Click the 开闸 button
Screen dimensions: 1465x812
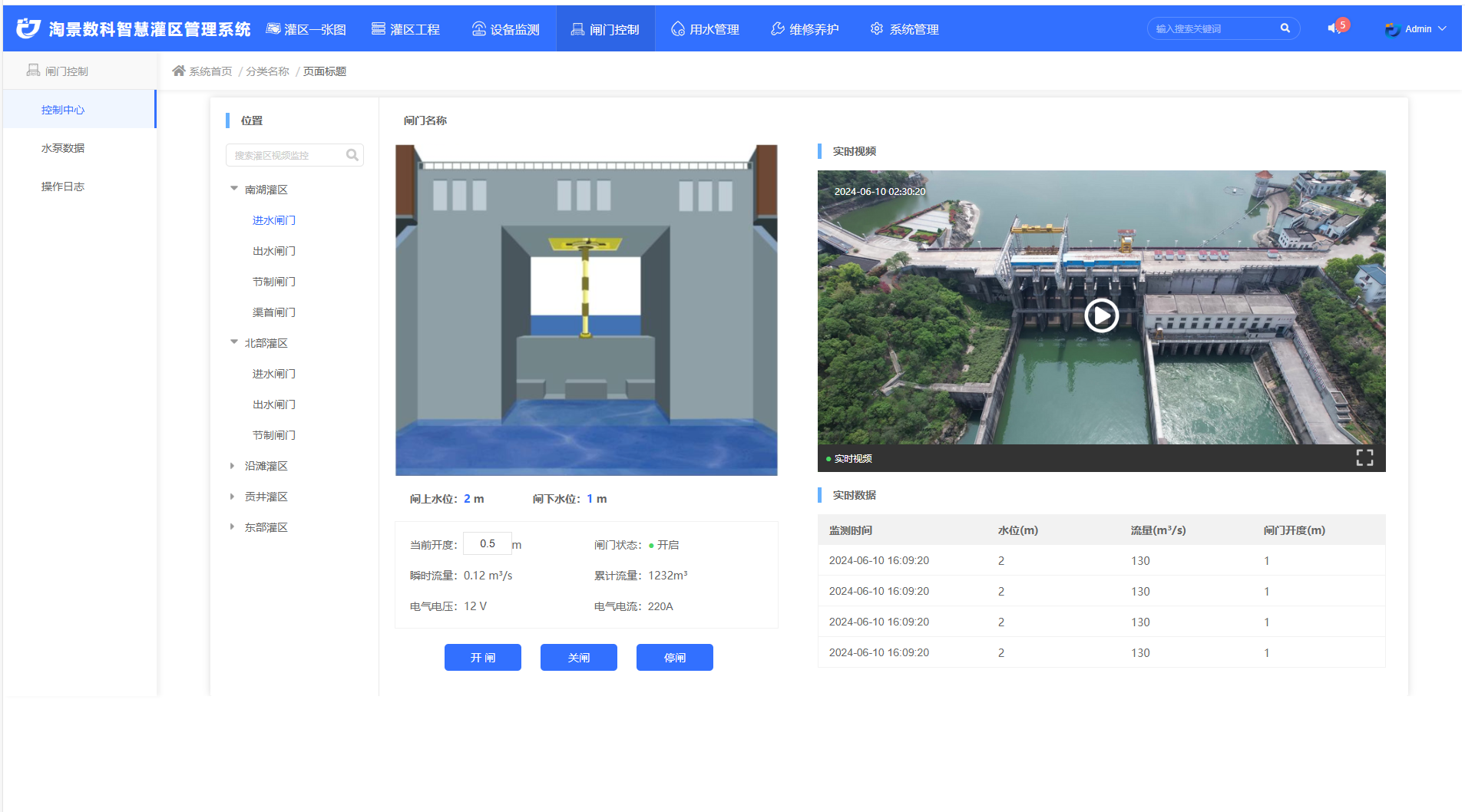[x=483, y=658]
